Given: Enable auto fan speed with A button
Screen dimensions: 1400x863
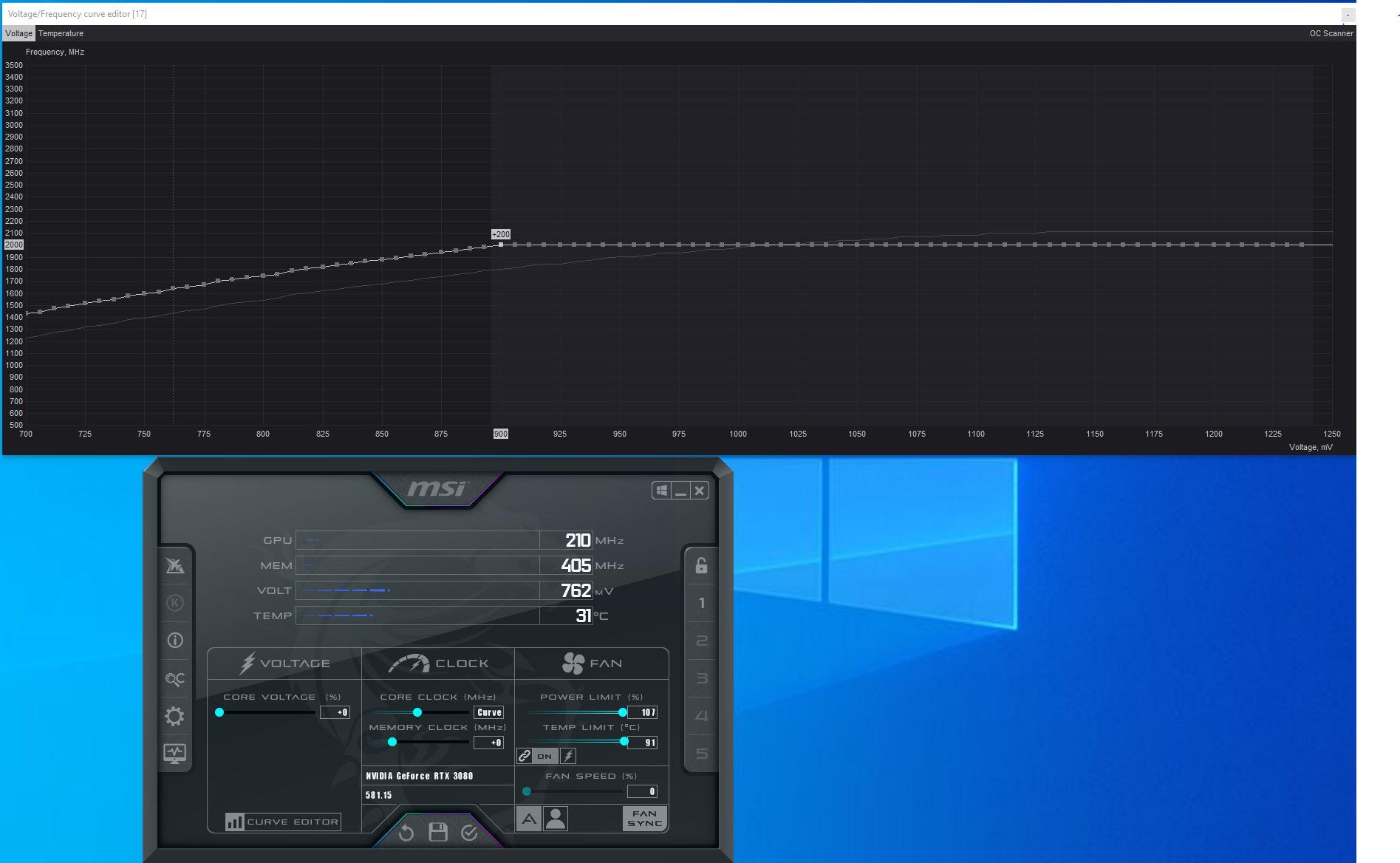Looking at the screenshot, I should (x=529, y=819).
